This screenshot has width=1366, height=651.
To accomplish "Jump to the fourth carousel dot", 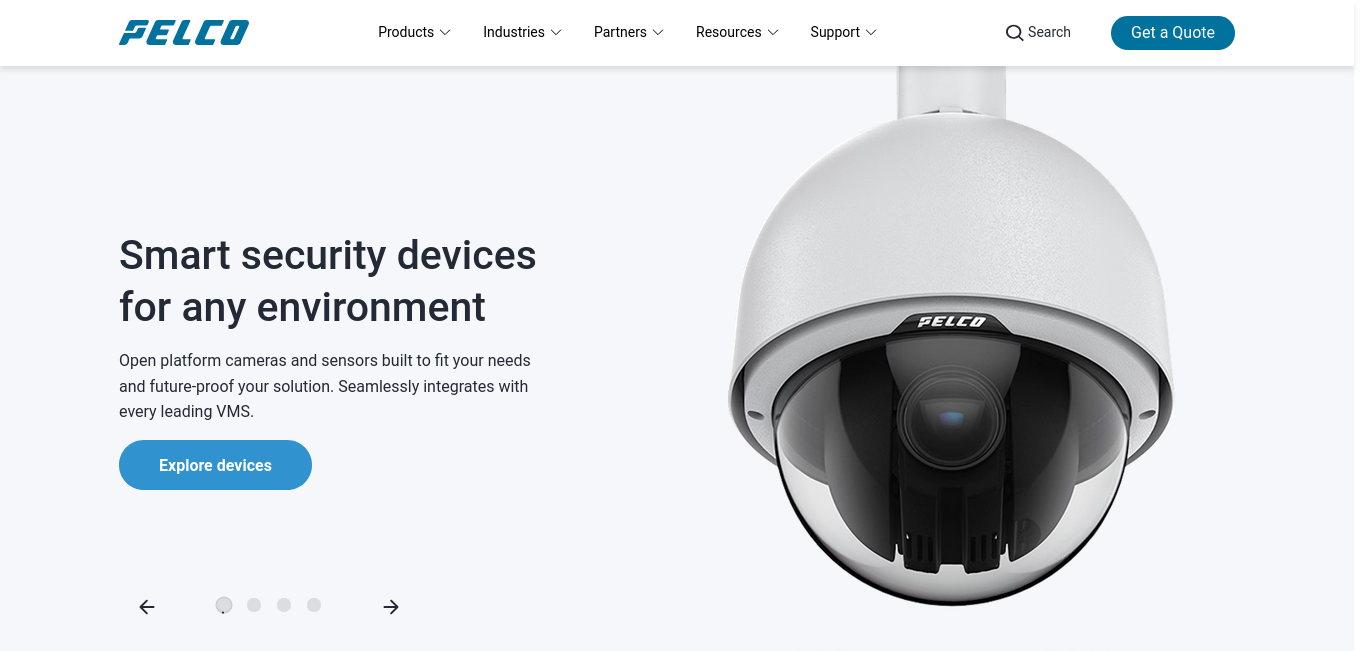I will 314,605.
